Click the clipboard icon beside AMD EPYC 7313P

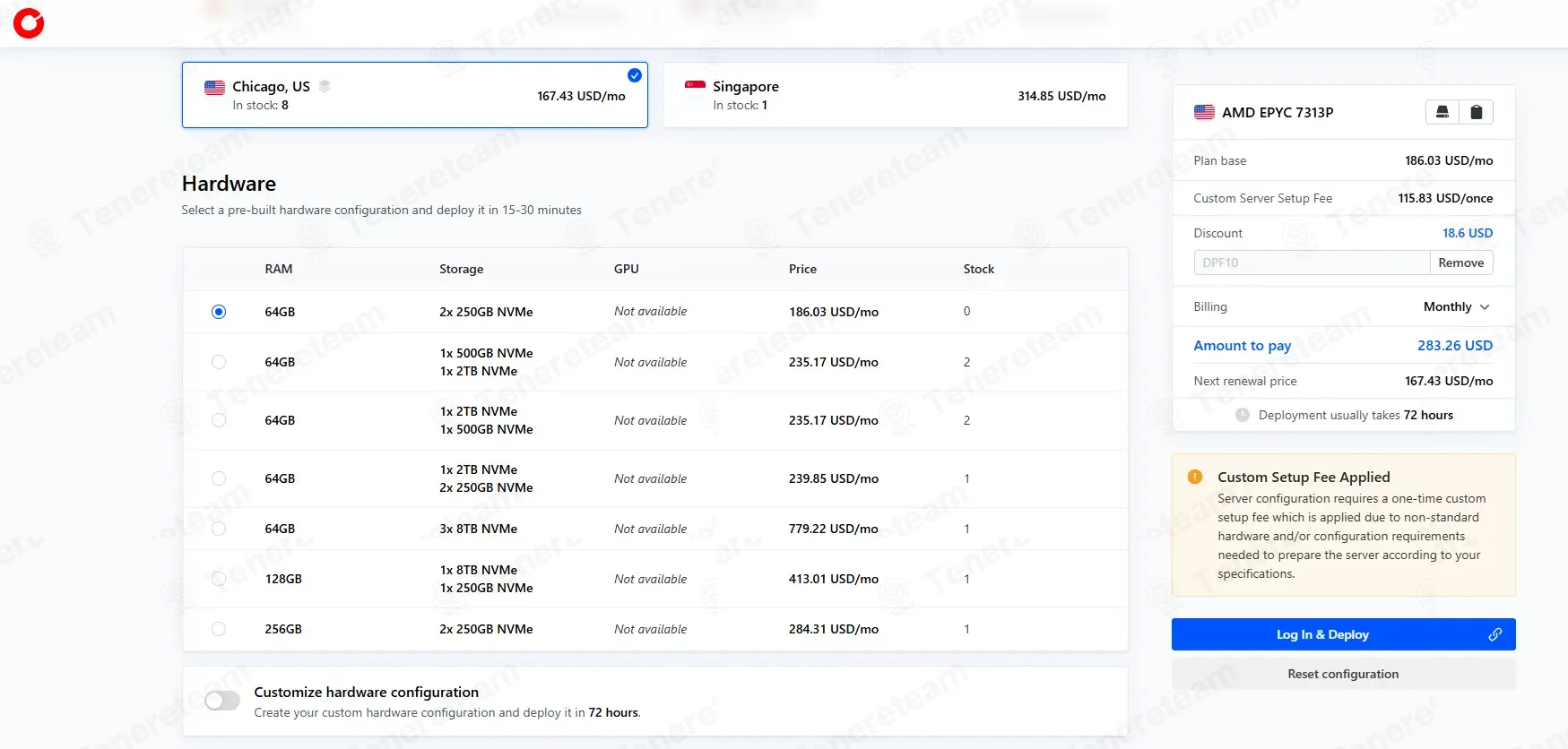click(x=1476, y=112)
